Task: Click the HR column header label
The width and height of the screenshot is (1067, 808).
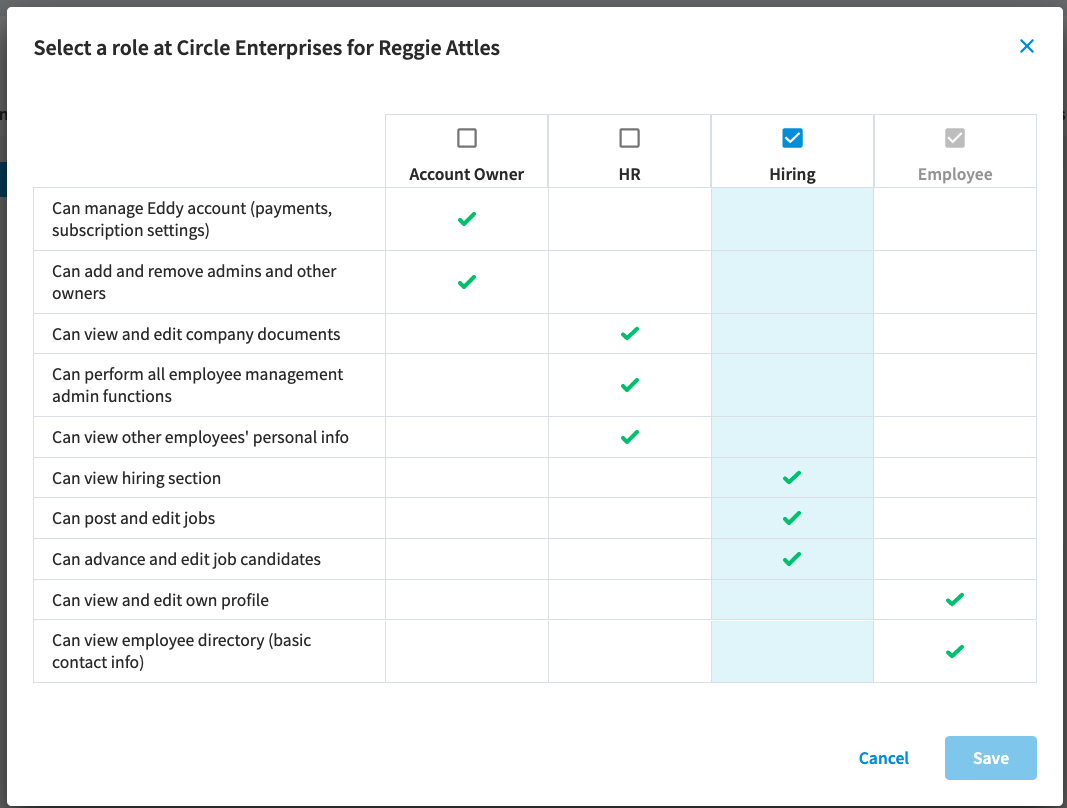Action: point(629,174)
